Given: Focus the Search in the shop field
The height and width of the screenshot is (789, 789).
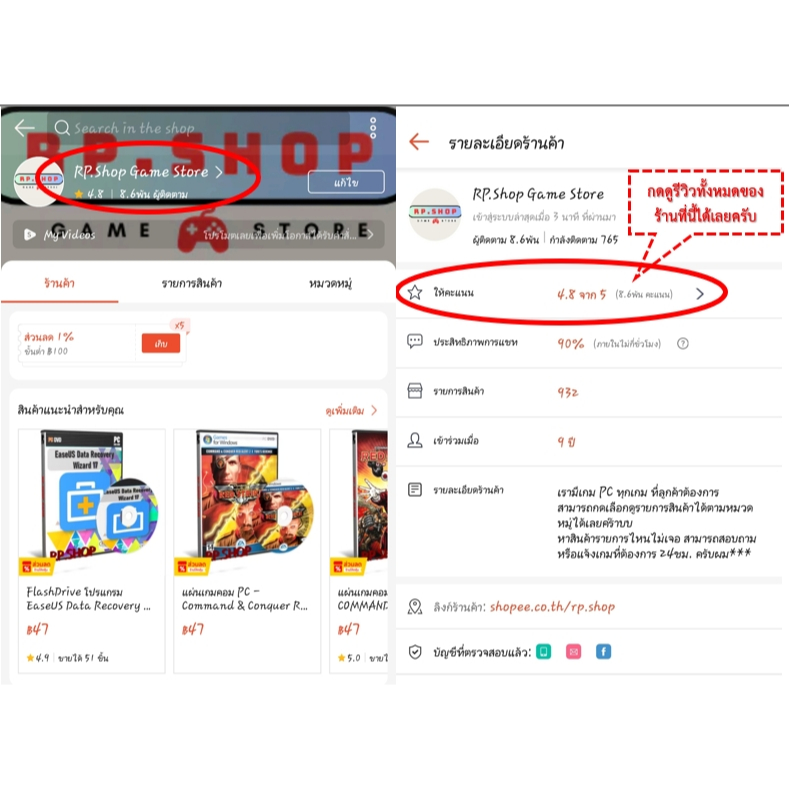Looking at the screenshot, I should 199,128.
